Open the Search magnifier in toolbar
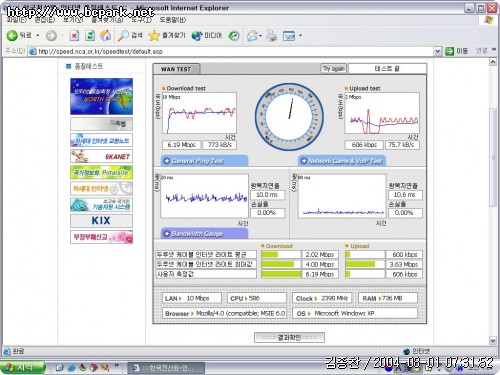The image size is (500, 375). [130, 35]
